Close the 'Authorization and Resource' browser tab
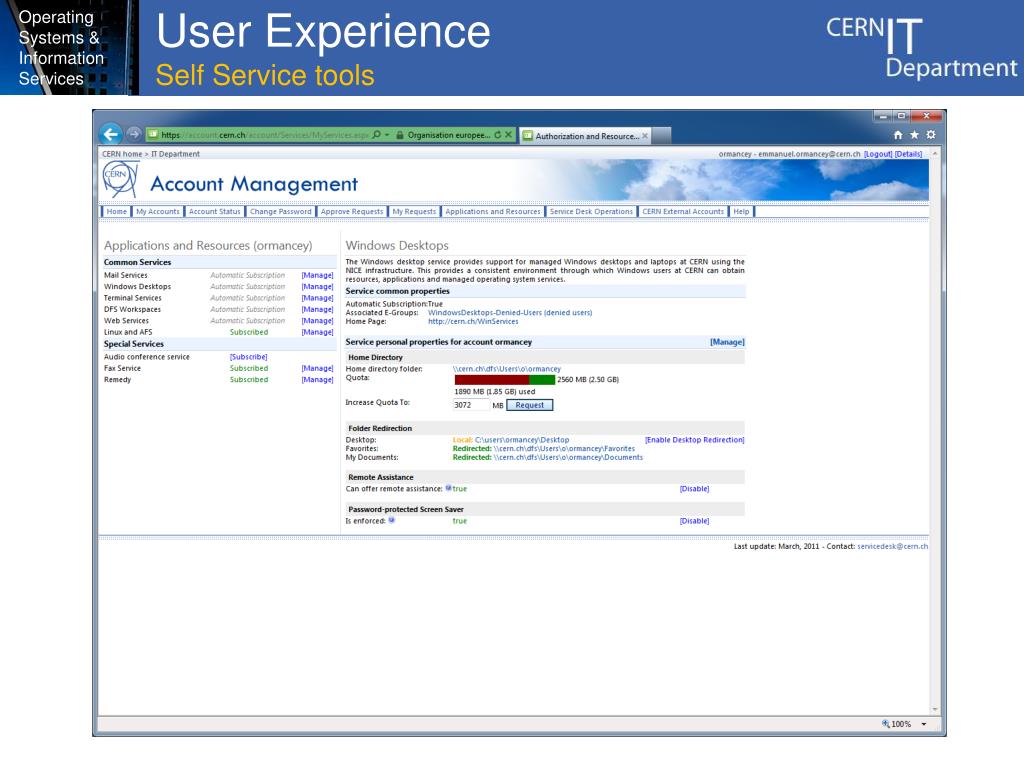 [x=645, y=136]
